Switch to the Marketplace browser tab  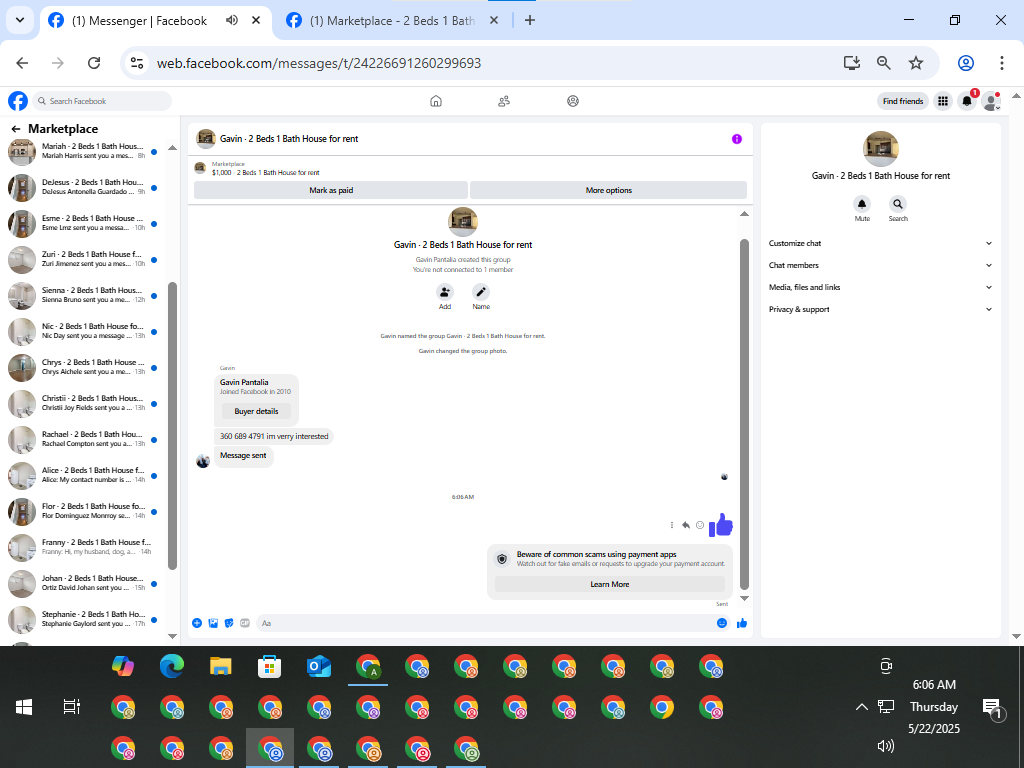[392, 21]
